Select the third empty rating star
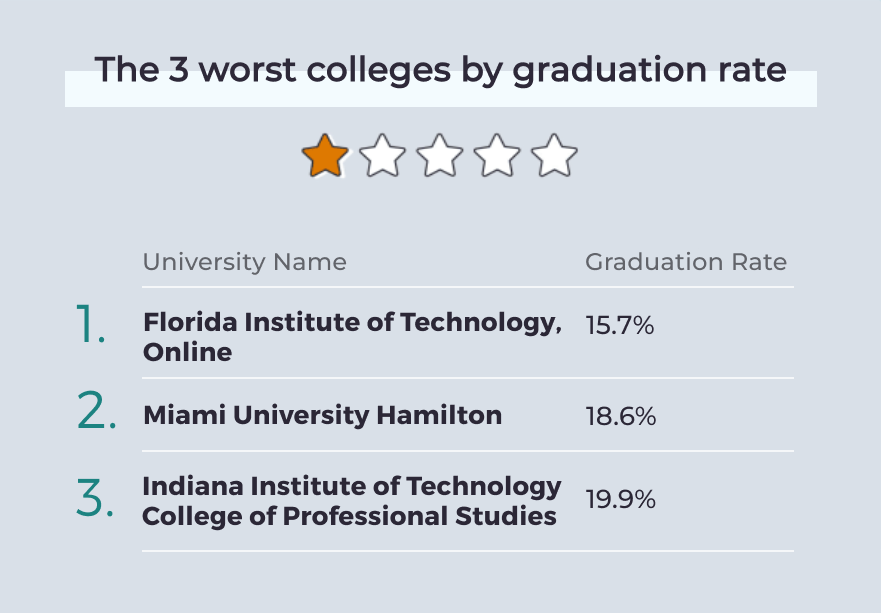This screenshot has width=881, height=613. click(439, 156)
